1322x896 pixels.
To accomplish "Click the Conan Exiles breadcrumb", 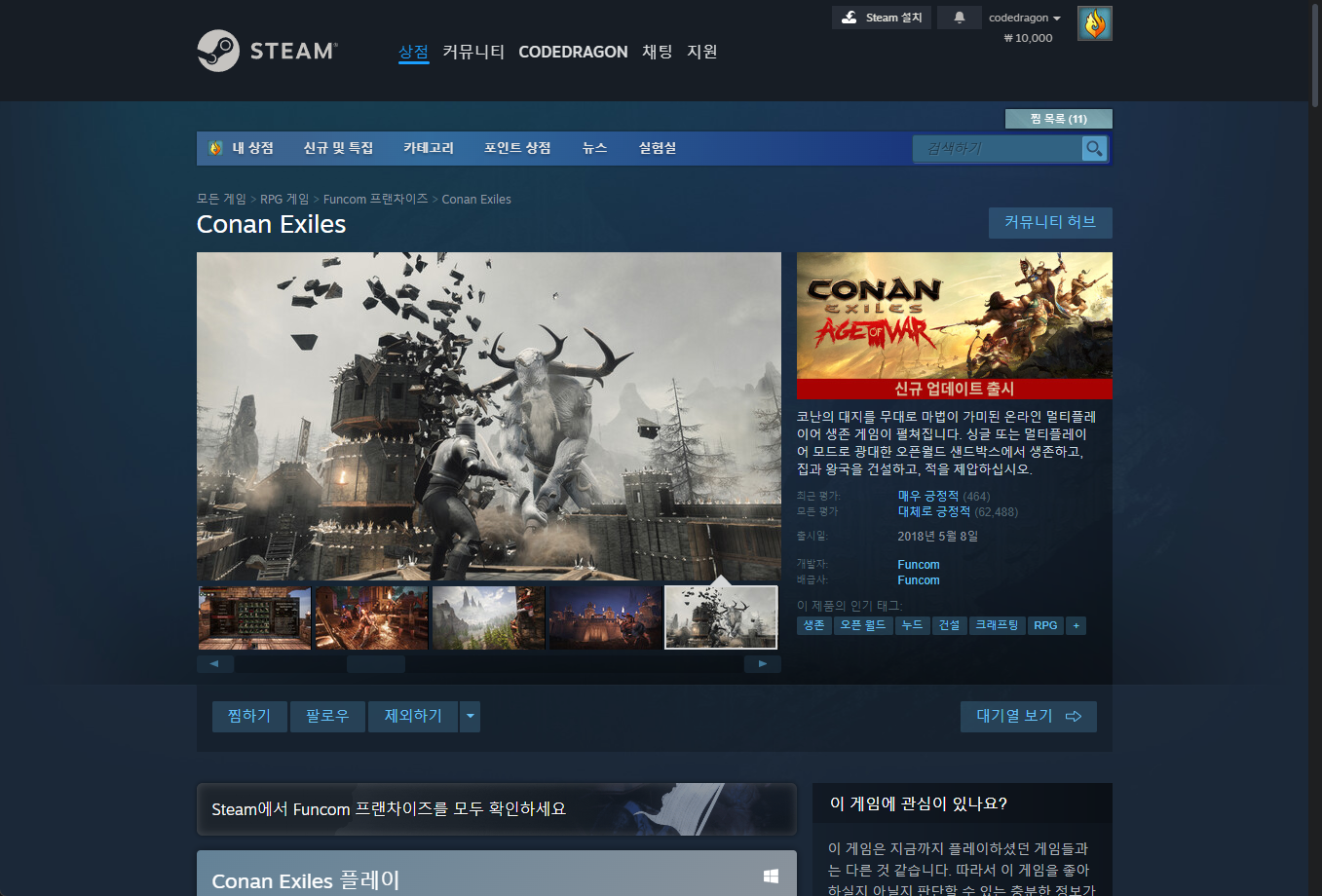I will click(476, 199).
